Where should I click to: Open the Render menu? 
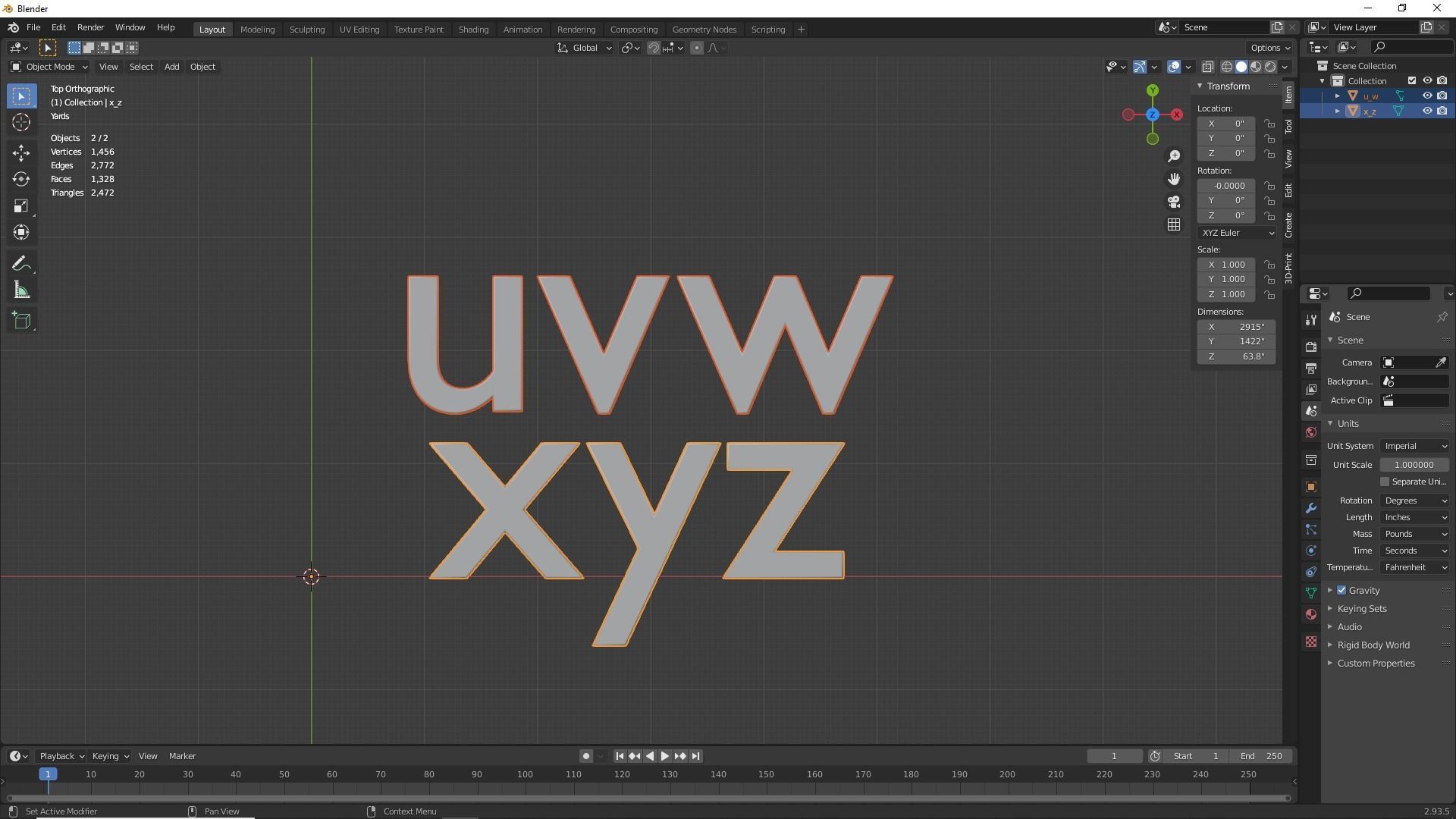point(90,27)
